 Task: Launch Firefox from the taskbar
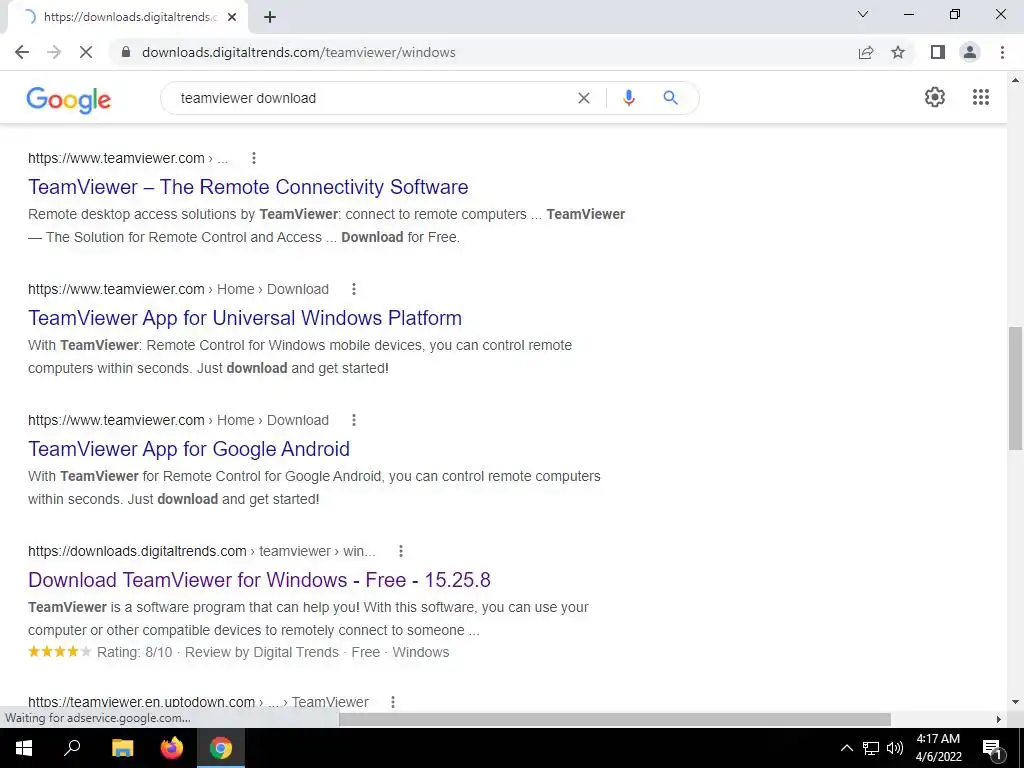(x=172, y=748)
